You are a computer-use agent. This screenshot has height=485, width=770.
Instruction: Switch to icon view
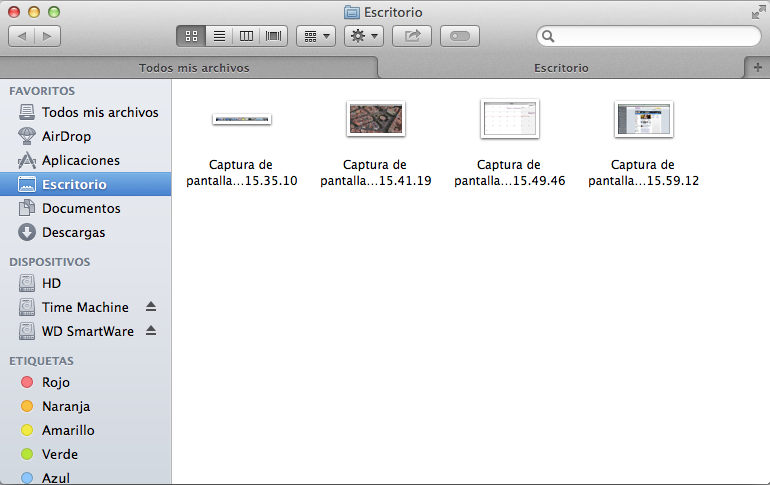point(191,36)
